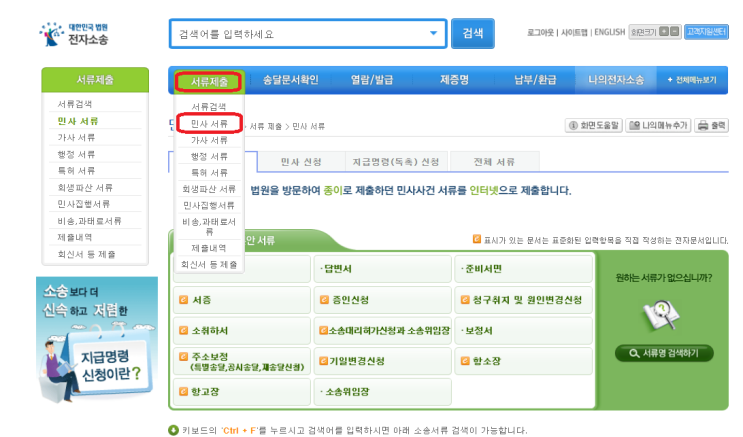Select 가사 서류 in the 서류제출 dropdown menu

click(209, 140)
